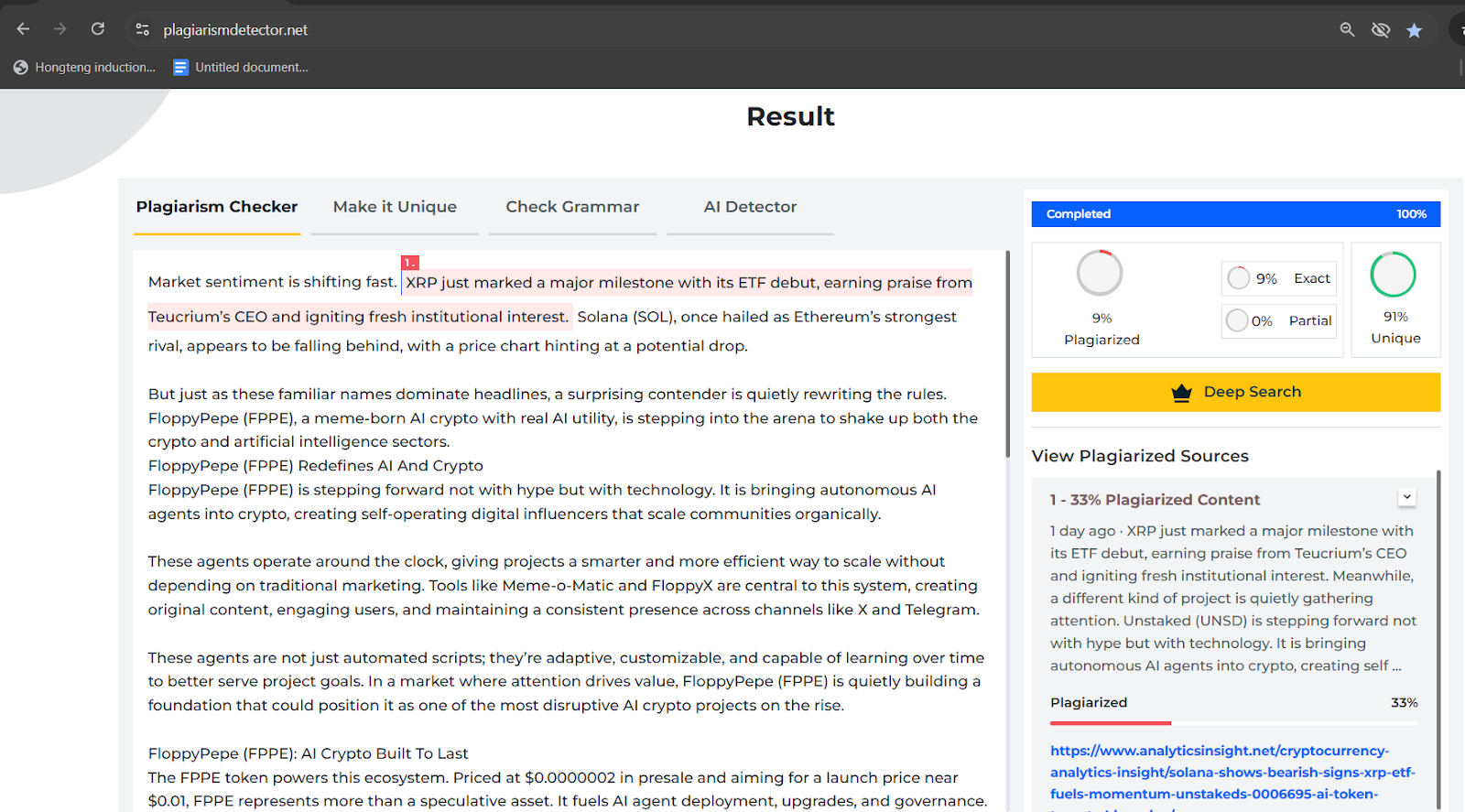Bookmark this page with the star icon
1465x812 pixels.
point(1414,30)
